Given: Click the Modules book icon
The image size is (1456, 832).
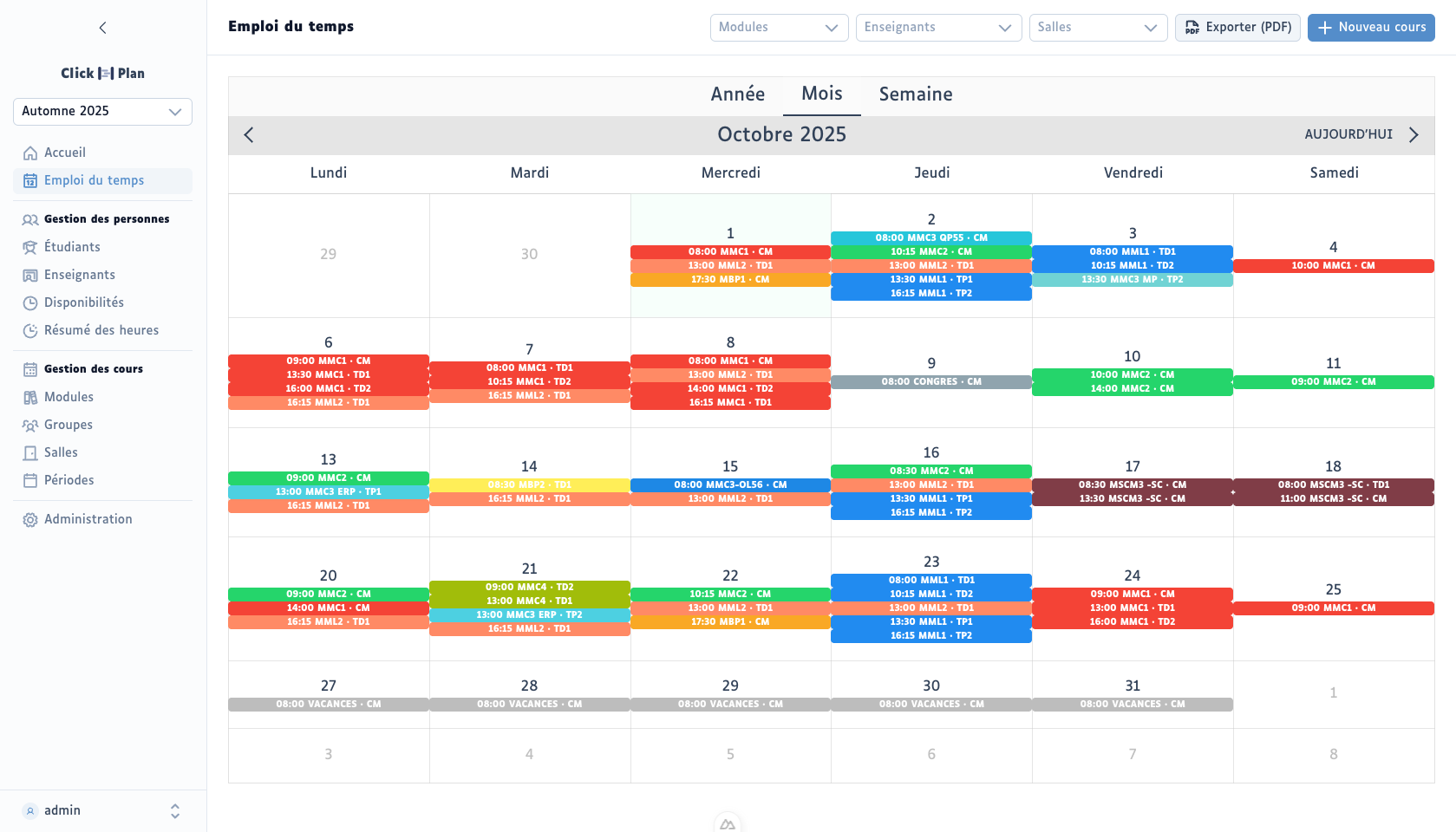Looking at the screenshot, I should (30, 398).
